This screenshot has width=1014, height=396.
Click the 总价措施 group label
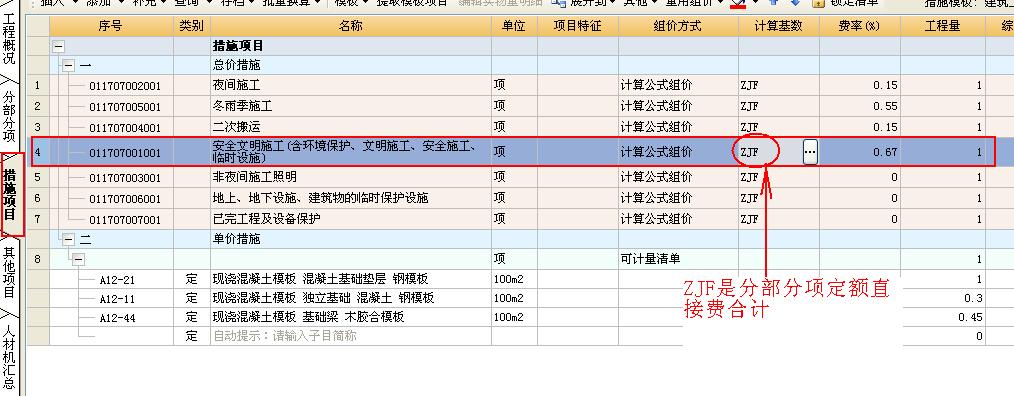click(x=236, y=65)
